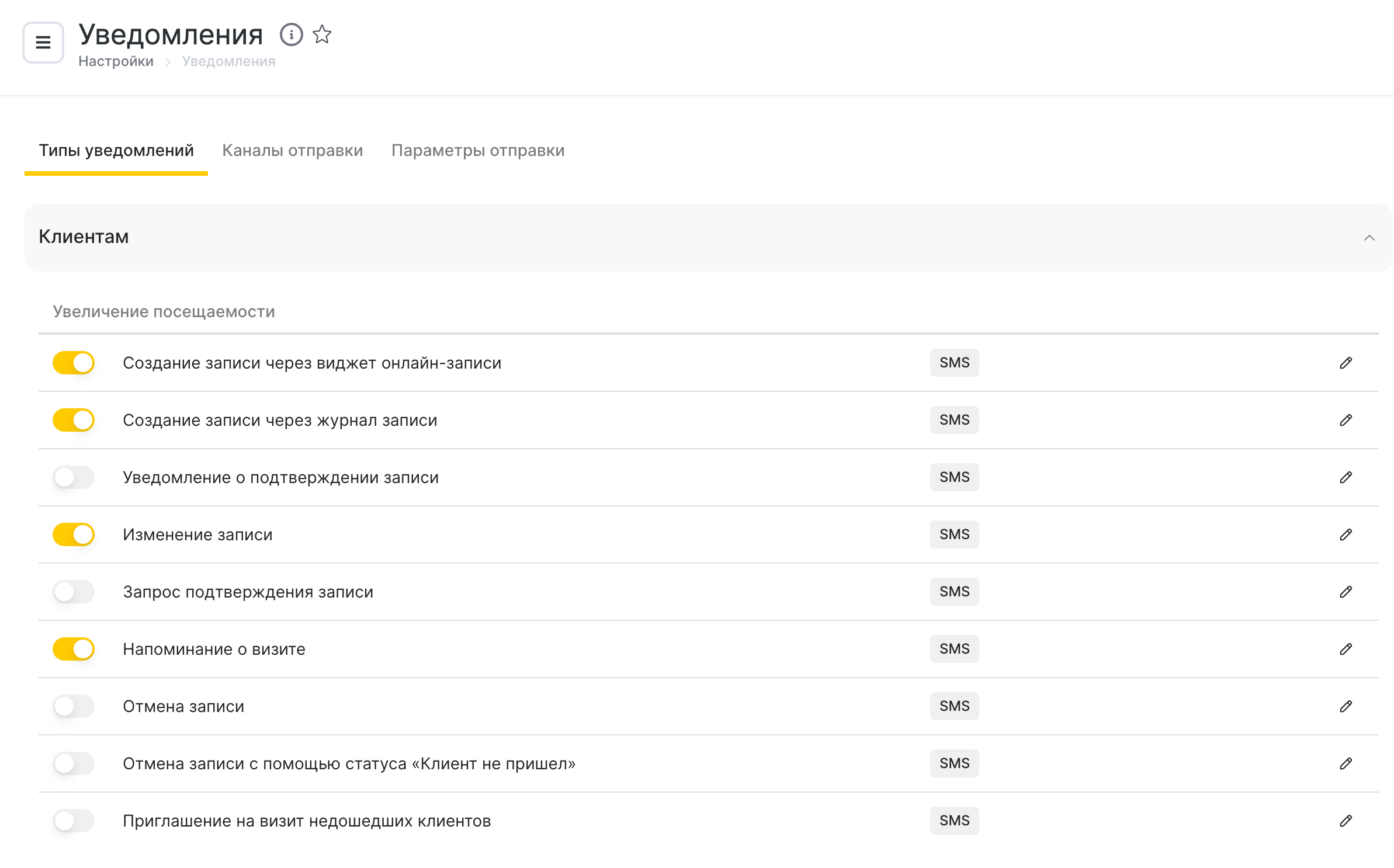Image resolution: width=1394 pixels, height=868 pixels.
Task: Open the «Параметры отправки» tab
Action: tap(477, 151)
